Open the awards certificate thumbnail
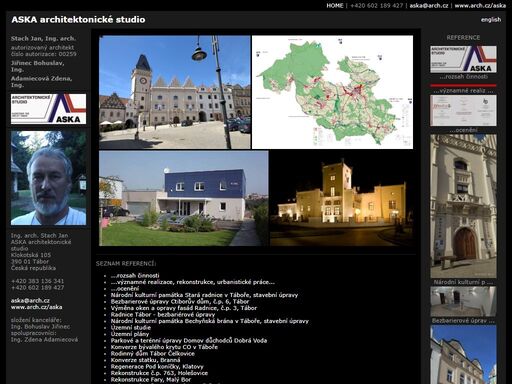The height and width of the screenshot is (384, 512). 463,110
